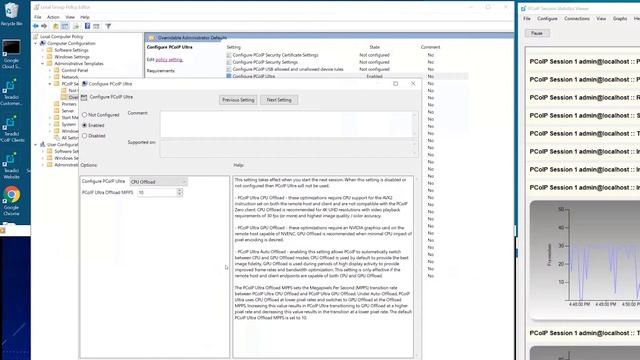Select the Not Configured radio button
This screenshot has height=360, width=640.
[x=84, y=115]
